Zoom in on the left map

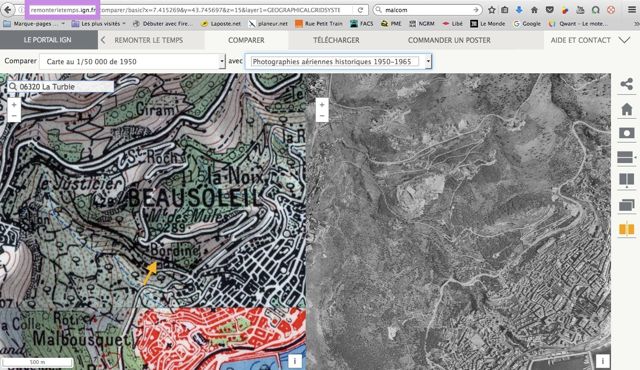click(14, 105)
